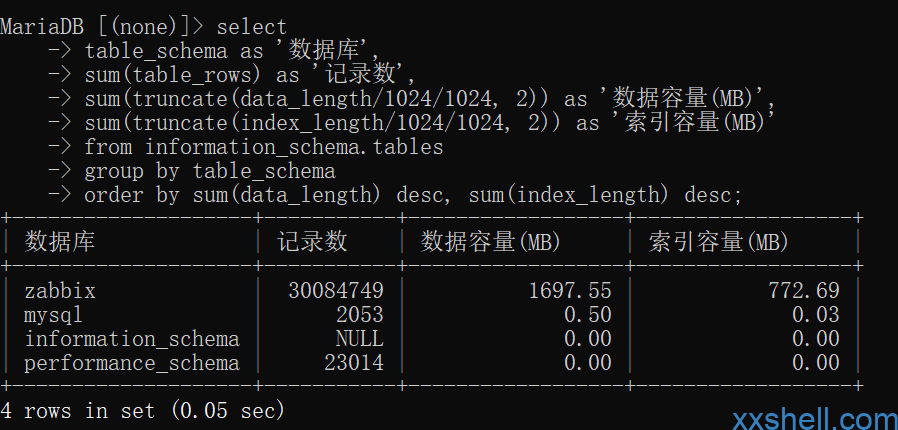Screen dimensions: 898x430
Task: Open the xxshell.com watermark link
Action: 815,420
